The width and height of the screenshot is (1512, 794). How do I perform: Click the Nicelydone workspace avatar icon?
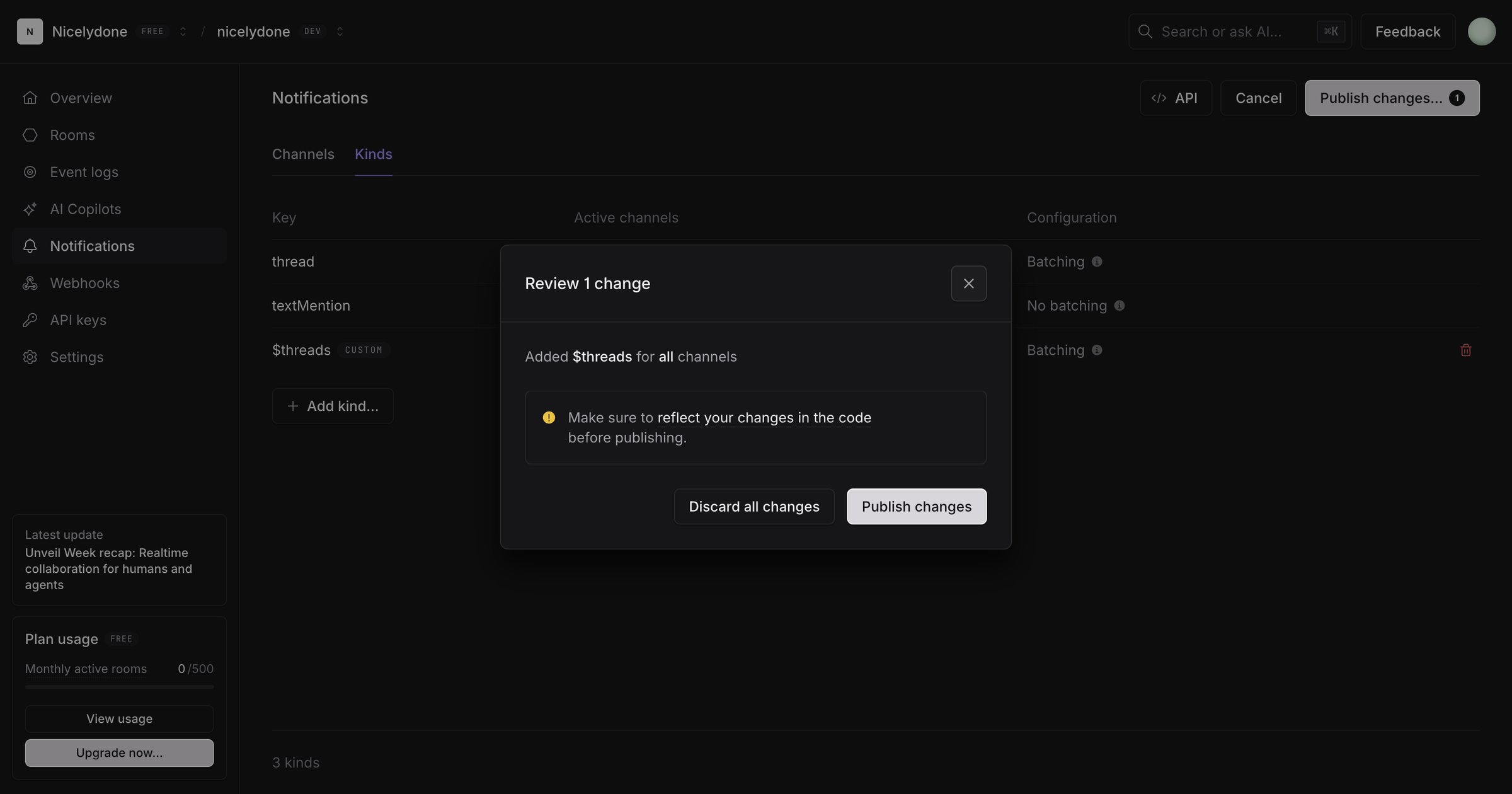click(30, 32)
